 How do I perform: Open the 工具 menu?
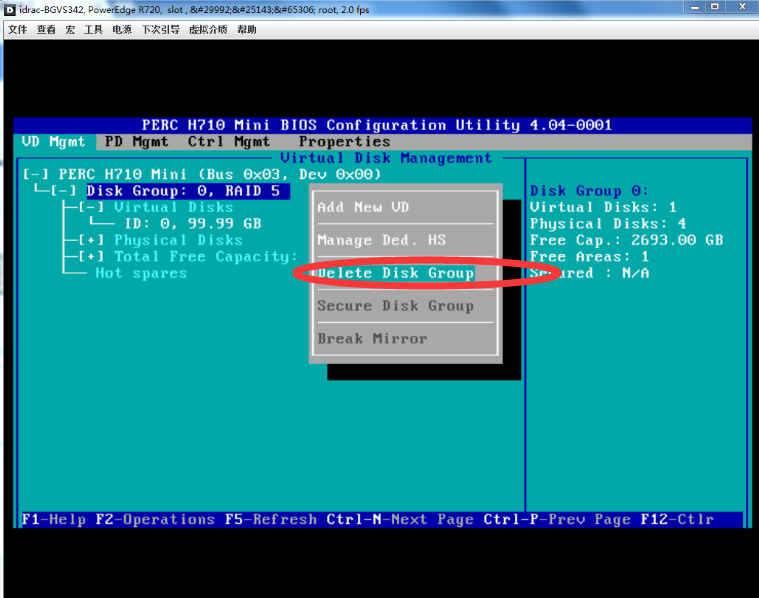(93, 30)
